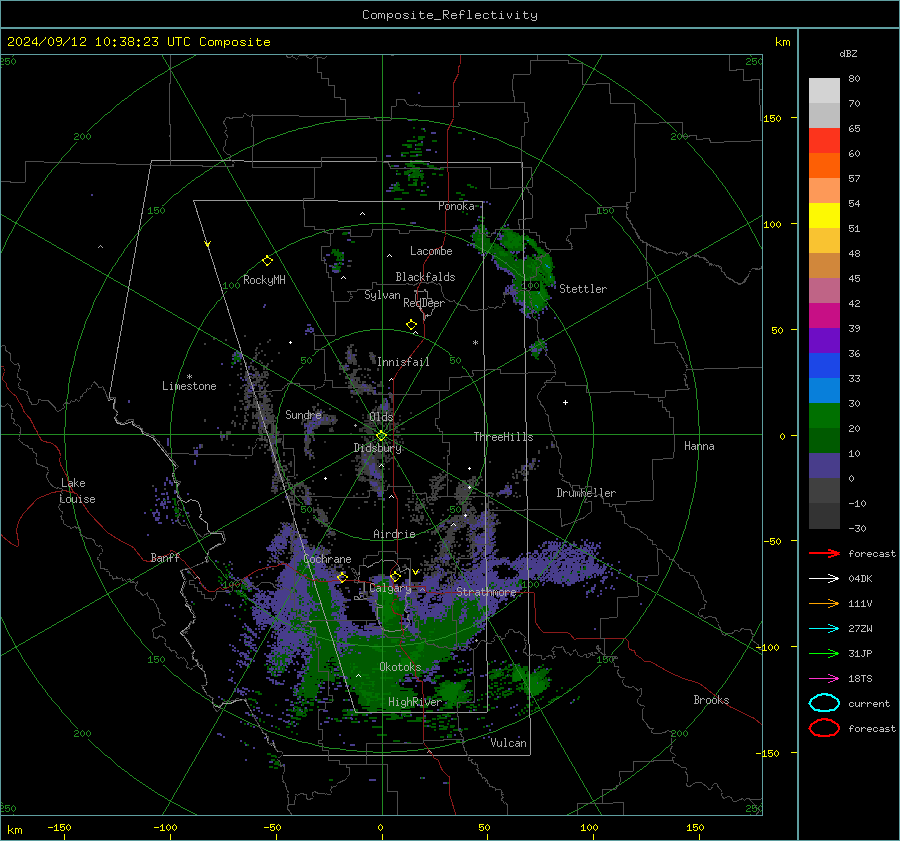This screenshot has width=900, height=841.
Task: Click the Innisfail town label
Action: (403, 362)
